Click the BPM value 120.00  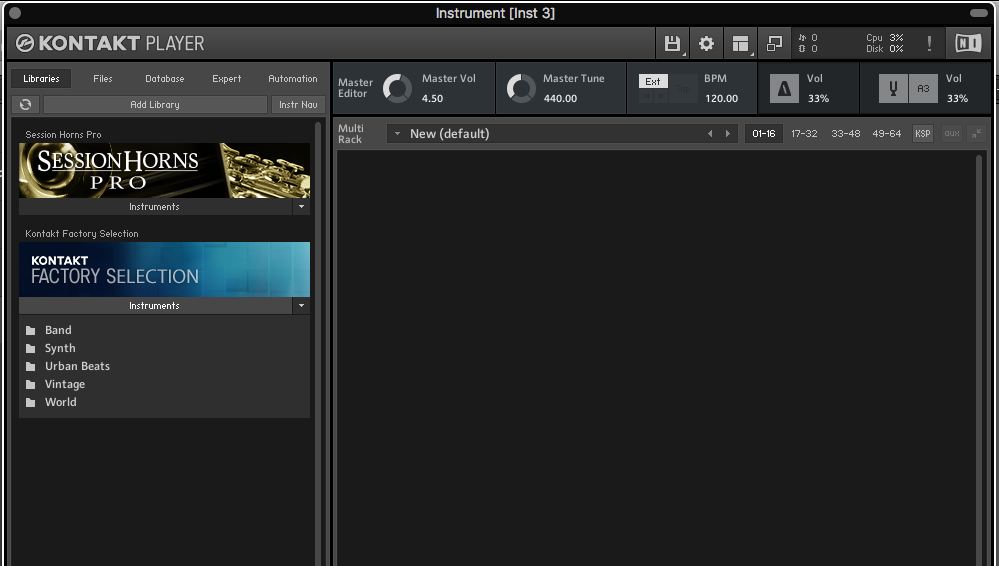tap(721, 99)
